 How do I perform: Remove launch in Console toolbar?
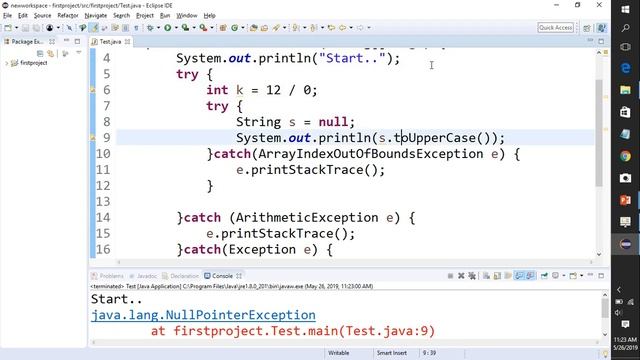(461, 276)
